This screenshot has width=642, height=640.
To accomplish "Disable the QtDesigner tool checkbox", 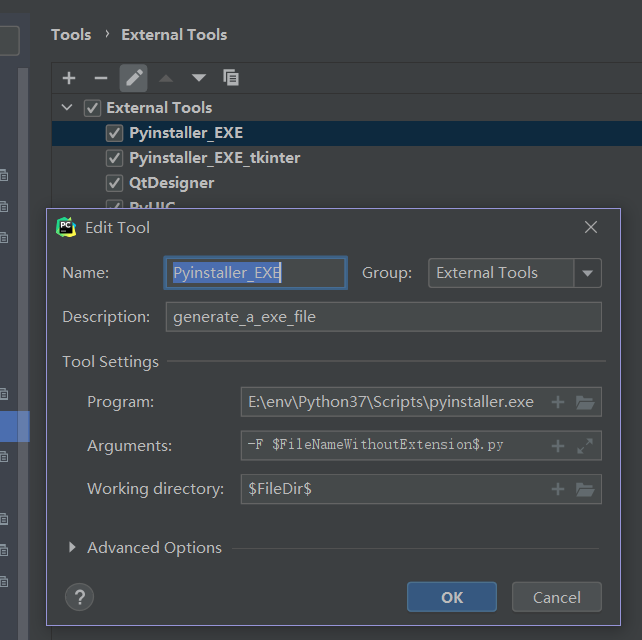I will click(x=114, y=183).
